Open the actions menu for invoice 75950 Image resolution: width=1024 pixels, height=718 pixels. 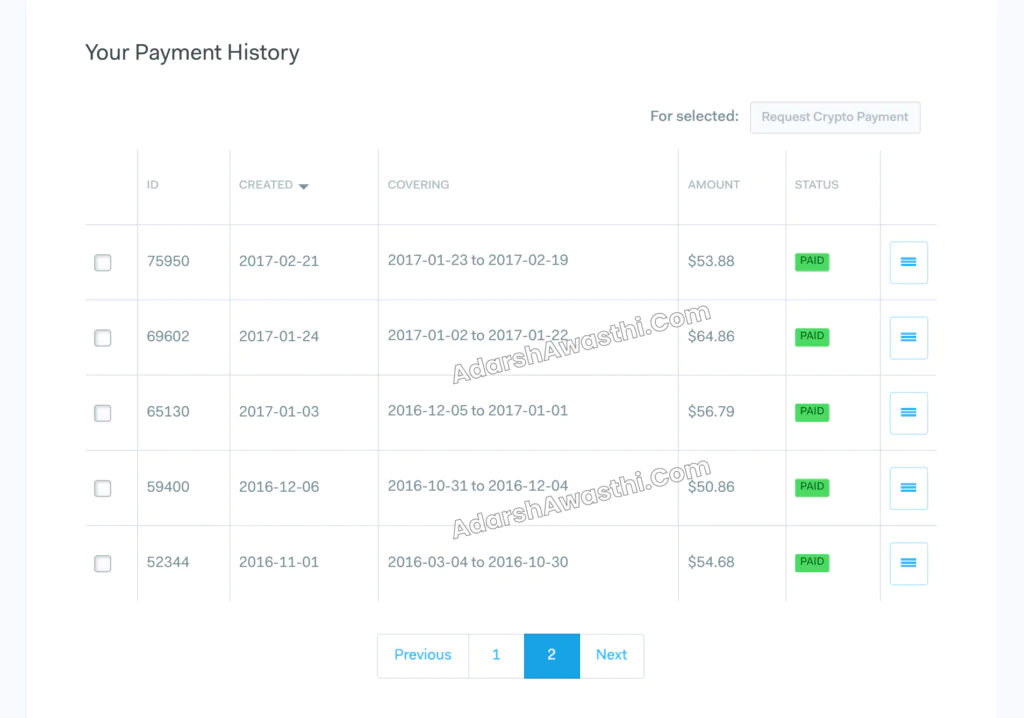tap(908, 262)
